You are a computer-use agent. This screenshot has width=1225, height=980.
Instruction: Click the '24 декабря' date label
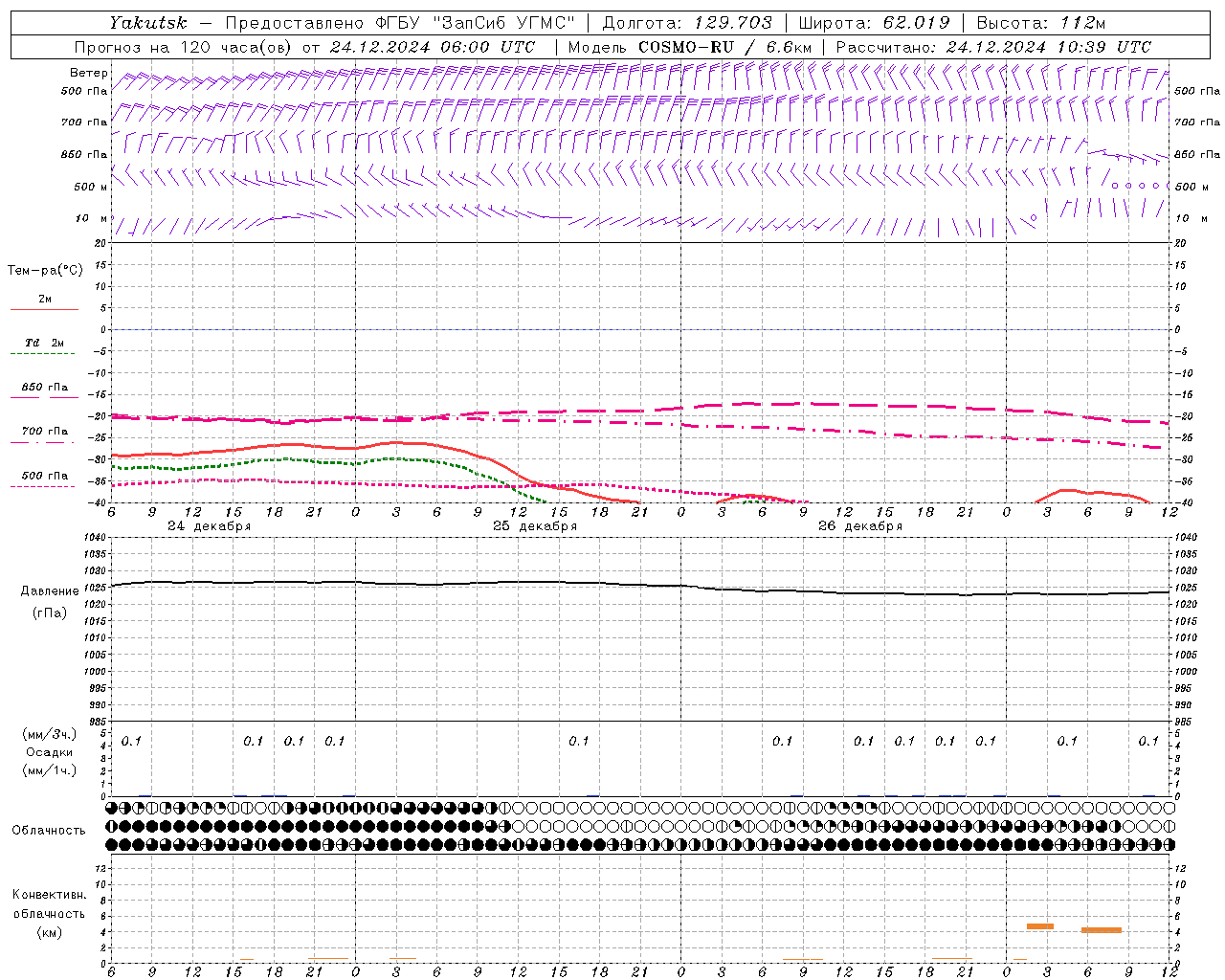point(210,526)
